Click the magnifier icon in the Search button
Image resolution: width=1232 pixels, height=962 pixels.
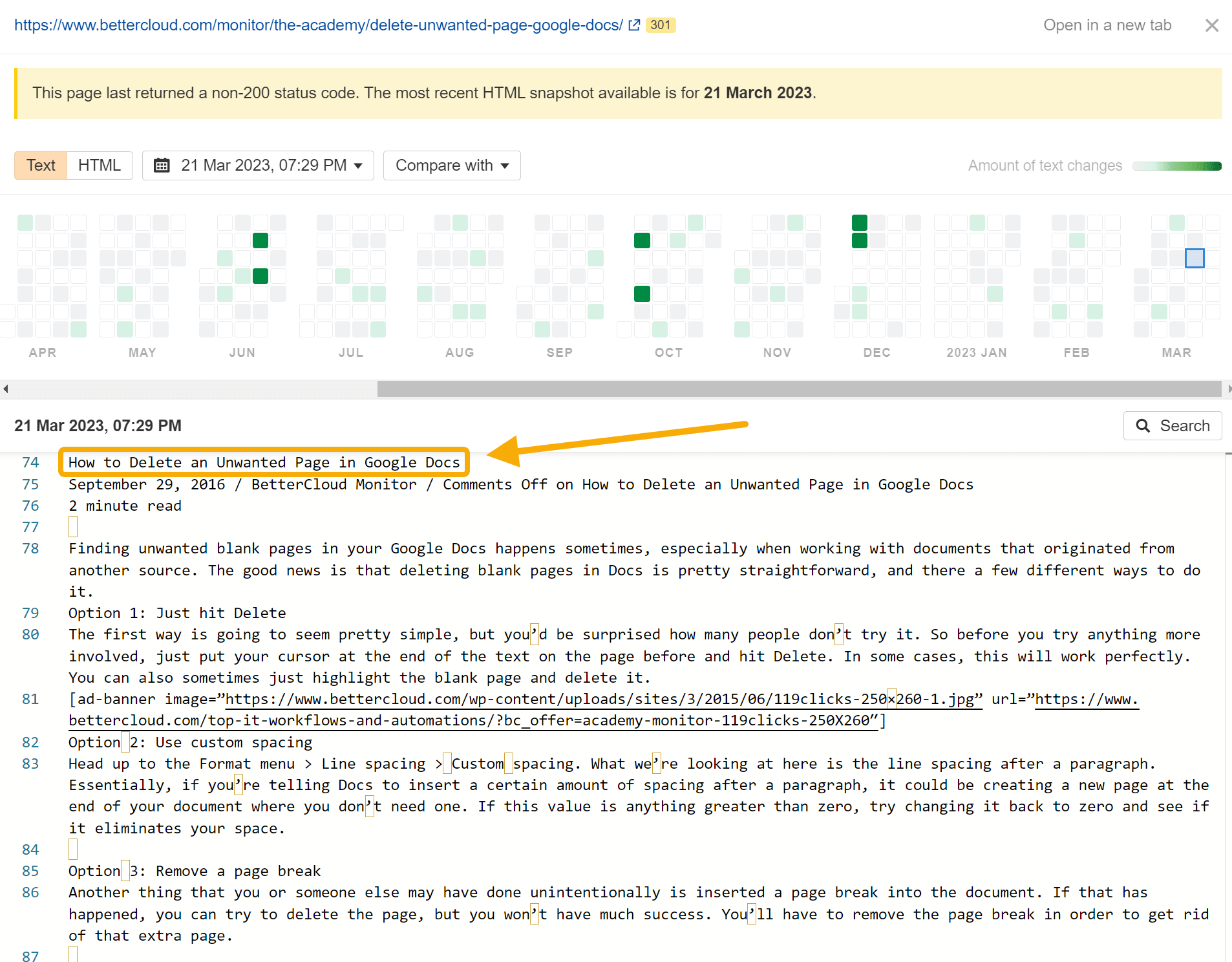tap(1143, 426)
